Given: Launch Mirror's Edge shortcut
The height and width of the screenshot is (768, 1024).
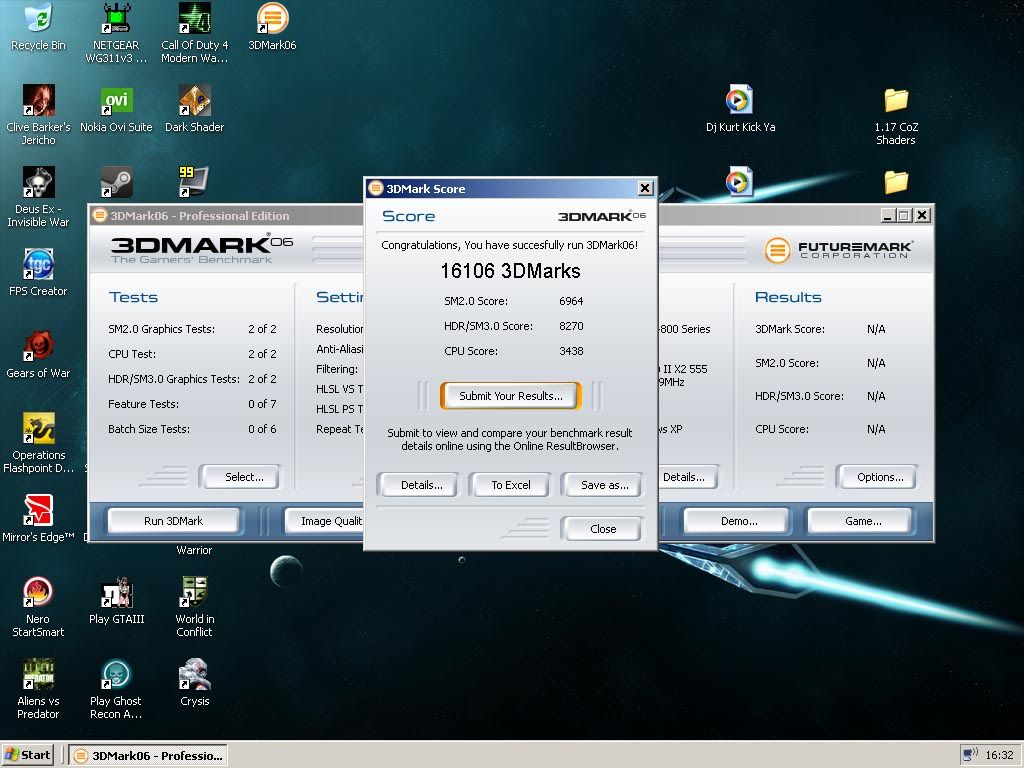Looking at the screenshot, I should click(38, 519).
